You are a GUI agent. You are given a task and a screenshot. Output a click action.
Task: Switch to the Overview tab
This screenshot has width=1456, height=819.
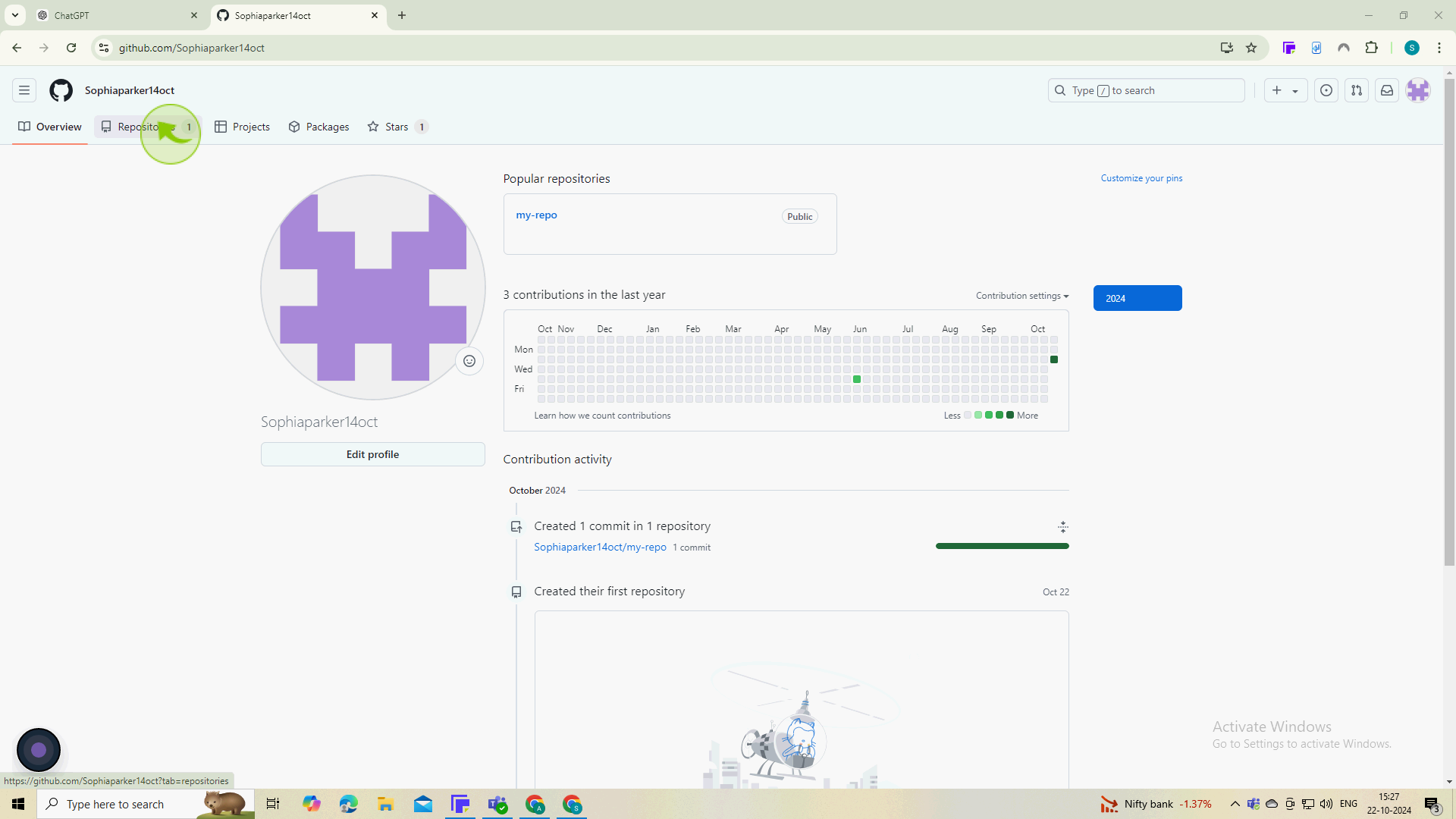tap(50, 127)
